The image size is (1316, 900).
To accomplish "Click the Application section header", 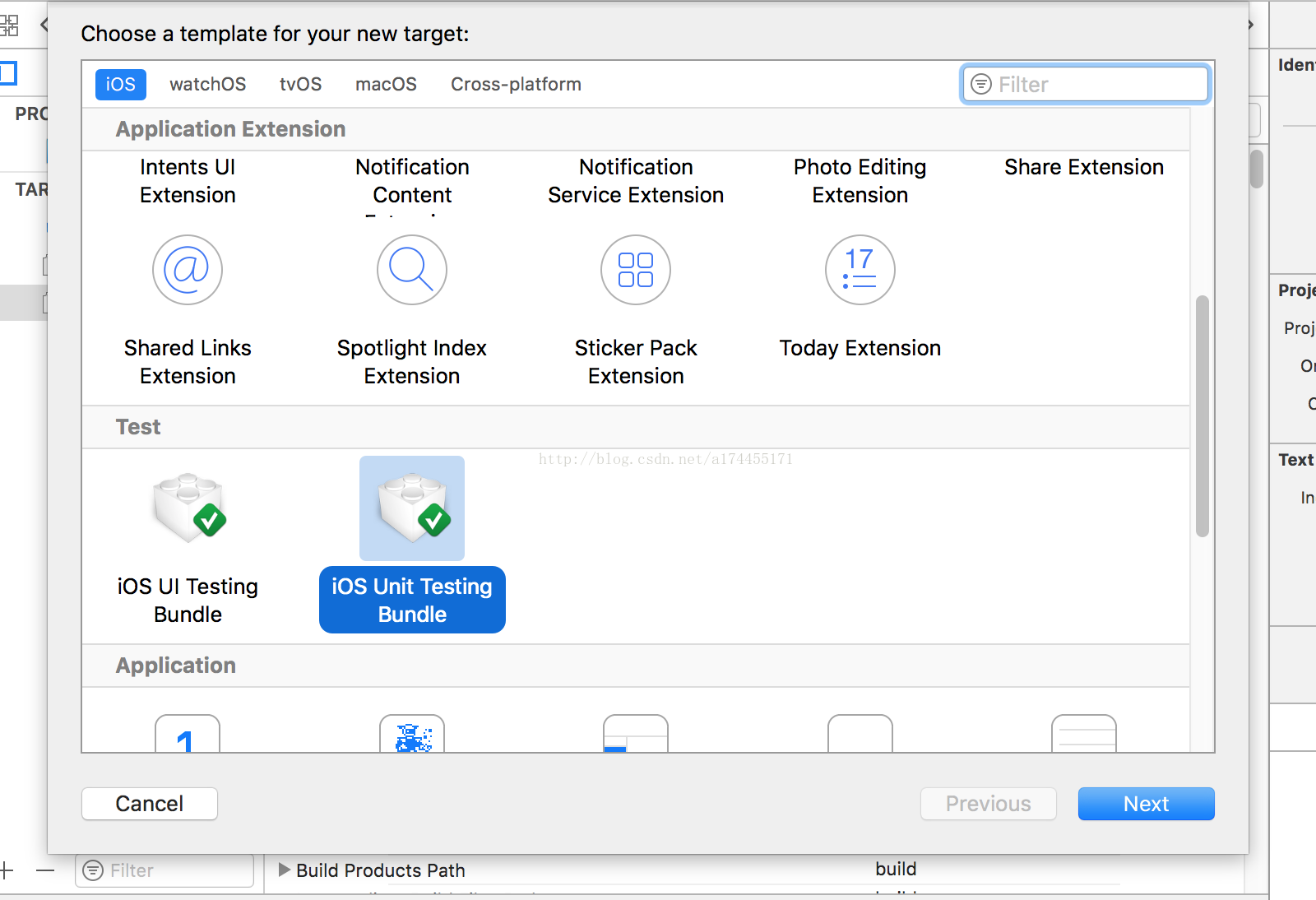I will 636,666.
